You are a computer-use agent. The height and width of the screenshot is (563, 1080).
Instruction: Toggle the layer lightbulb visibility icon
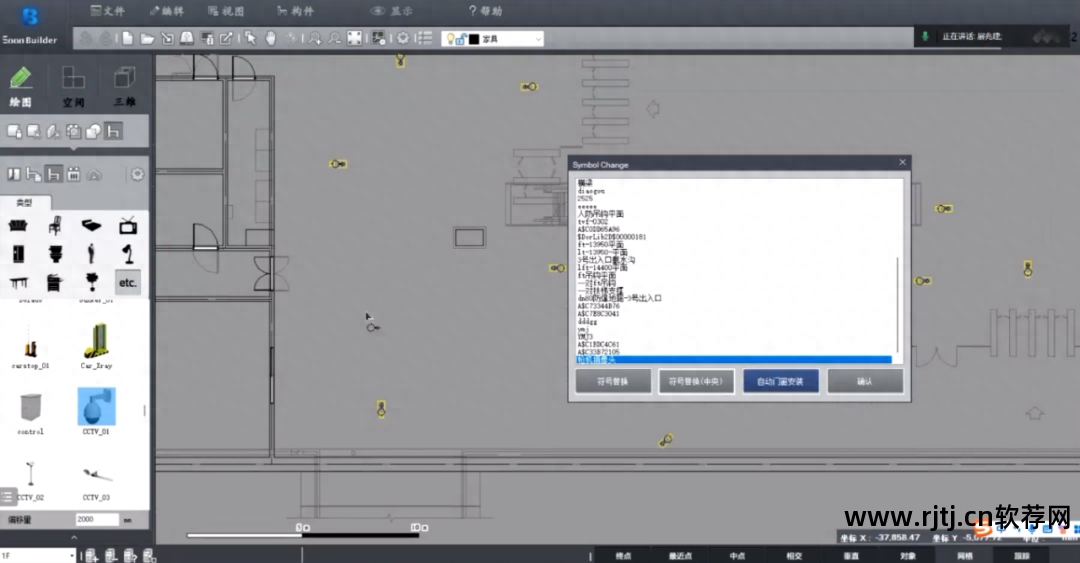pos(450,39)
